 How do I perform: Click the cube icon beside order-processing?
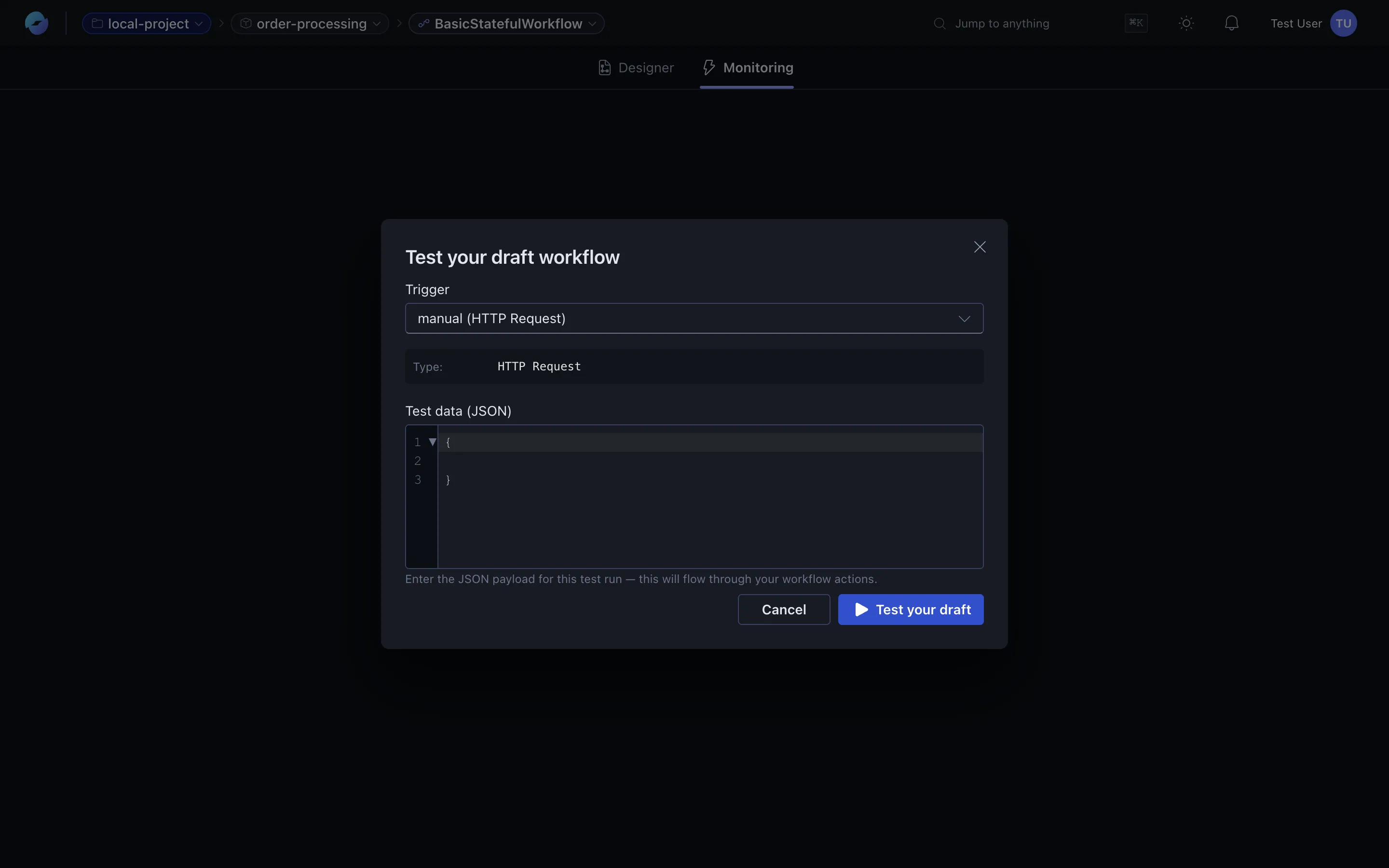pyautogui.click(x=245, y=24)
